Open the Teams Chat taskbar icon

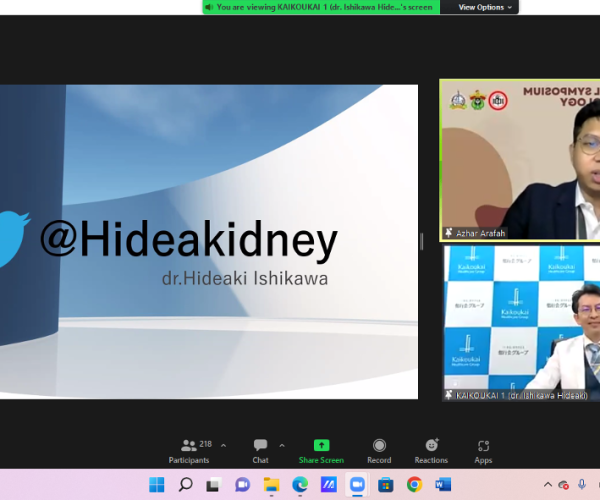[x=243, y=485]
